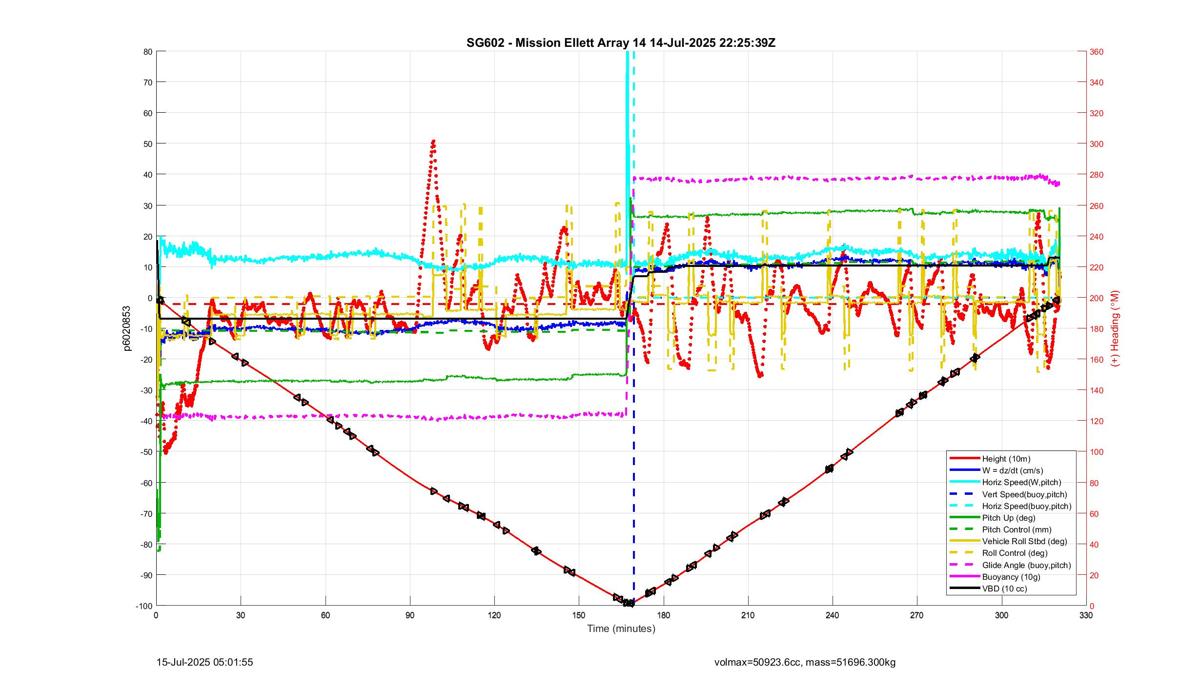Click the x-axis tick label '270'
This screenshot has height=681, width=1200.
[x=917, y=615]
